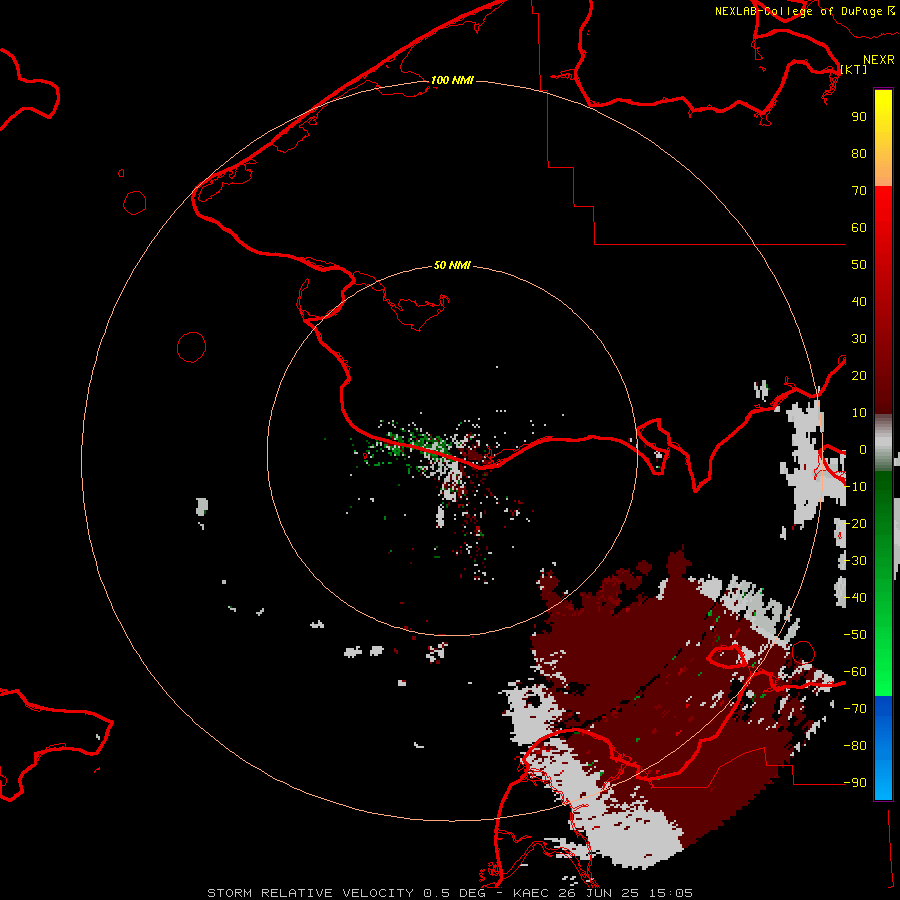The image size is (900, 900).
Task: Click the blue bottom segment of the color bar
Action: click(x=883, y=748)
